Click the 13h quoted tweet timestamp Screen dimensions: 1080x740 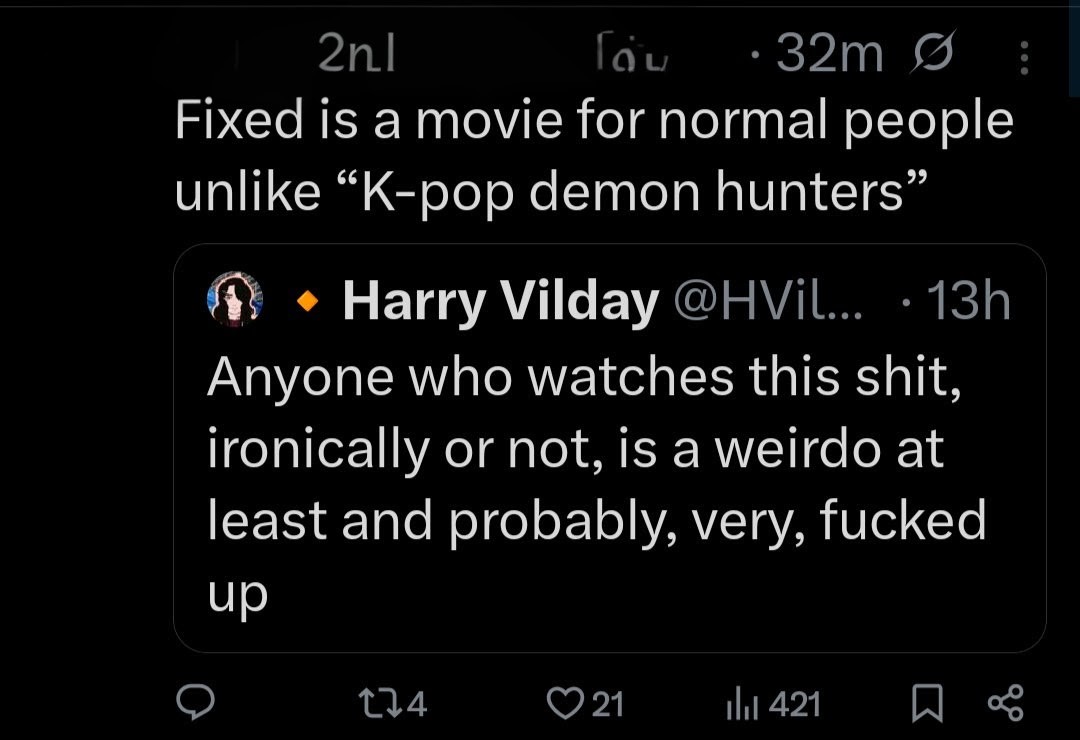pyautogui.click(x=968, y=301)
